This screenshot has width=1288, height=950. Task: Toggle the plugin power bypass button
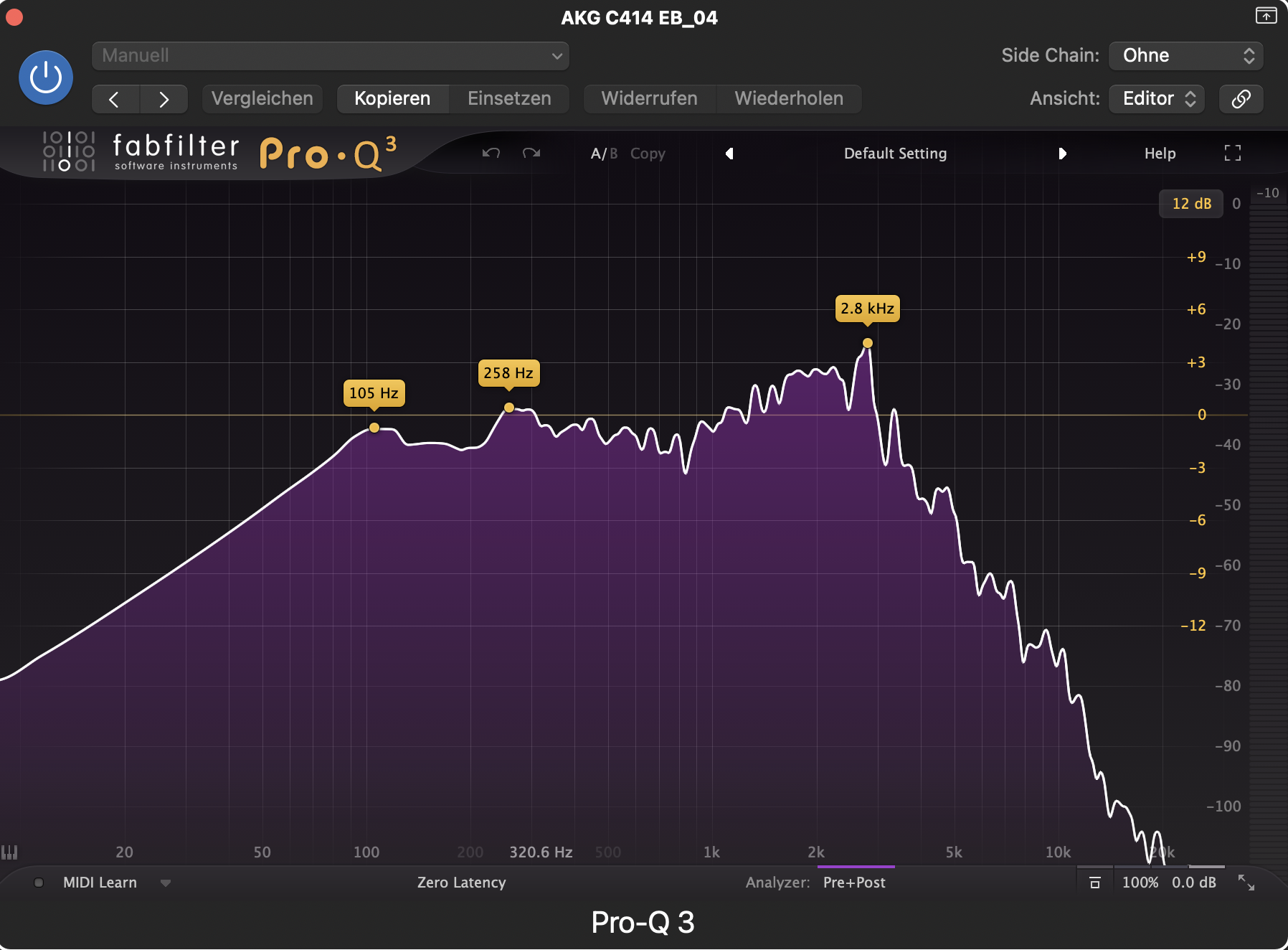coord(46,77)
